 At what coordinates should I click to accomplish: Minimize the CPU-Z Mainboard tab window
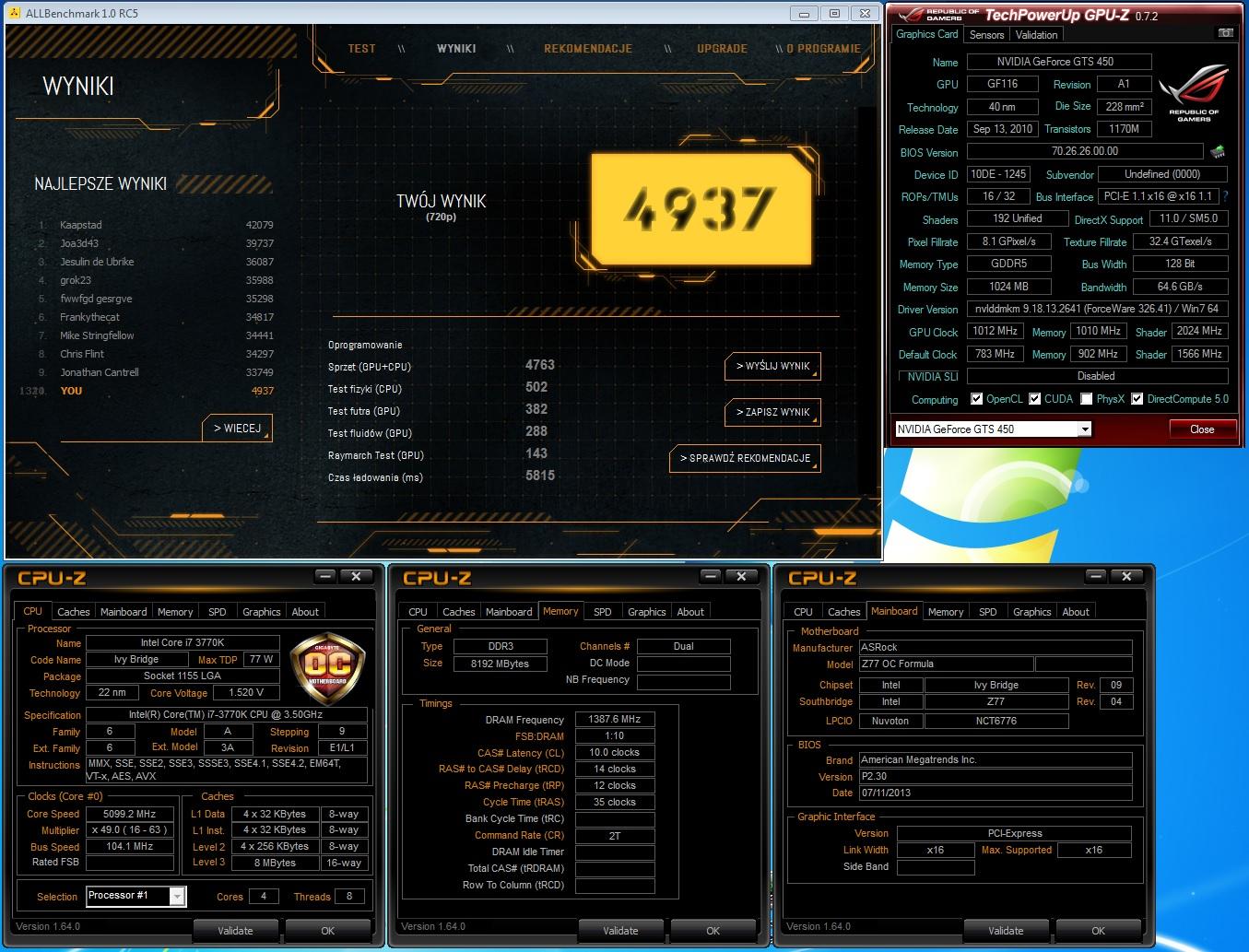(x=1096, y=576)
